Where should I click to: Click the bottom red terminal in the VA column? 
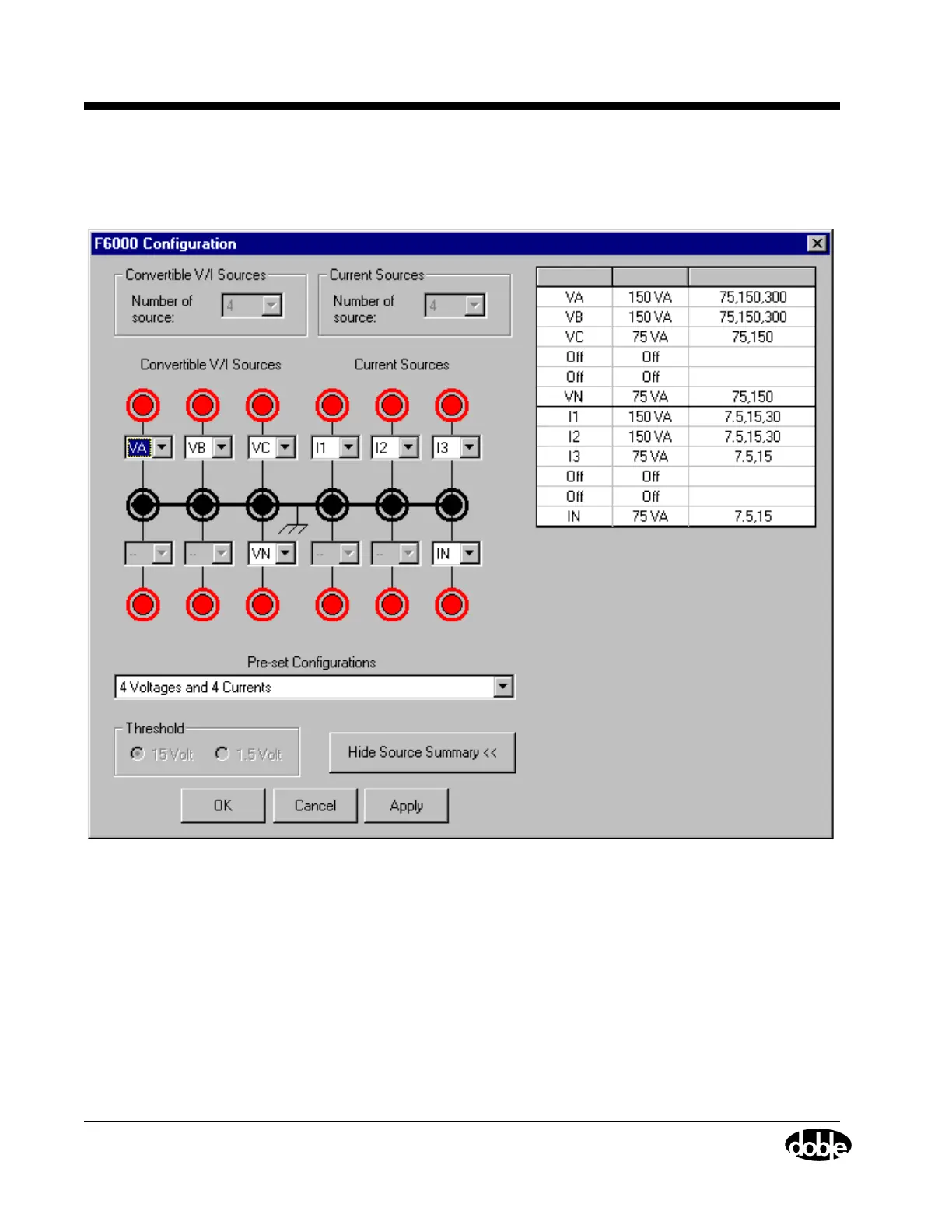click(x=143, y=605)
